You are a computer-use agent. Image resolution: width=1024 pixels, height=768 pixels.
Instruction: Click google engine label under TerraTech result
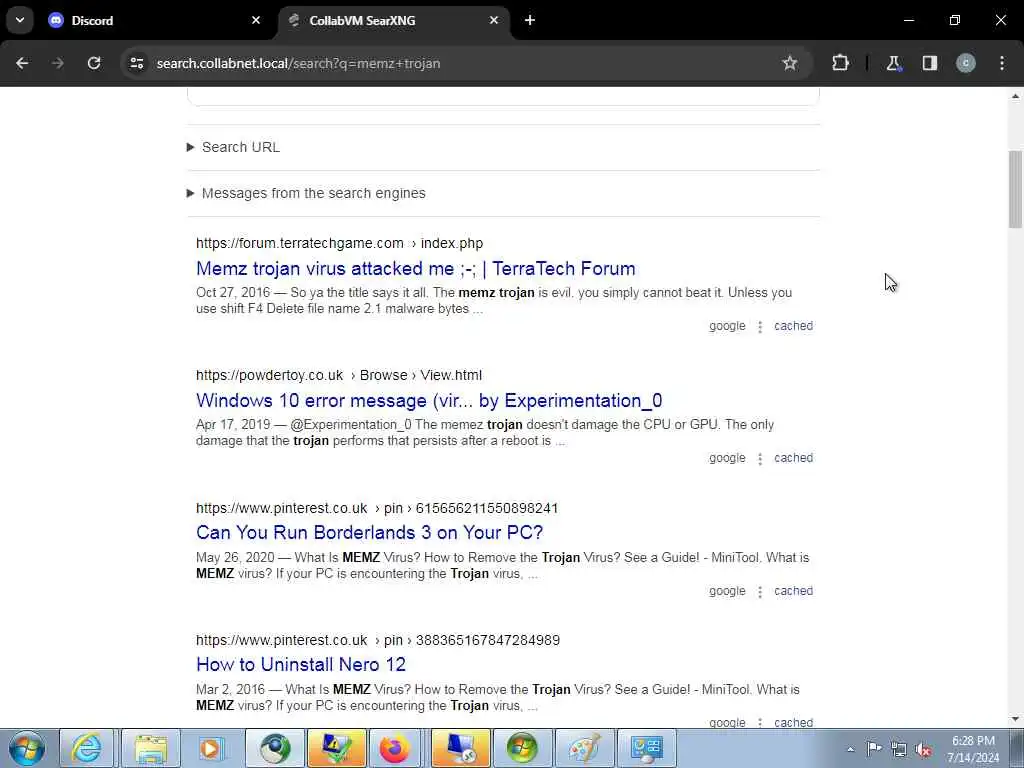click(727, 326)
